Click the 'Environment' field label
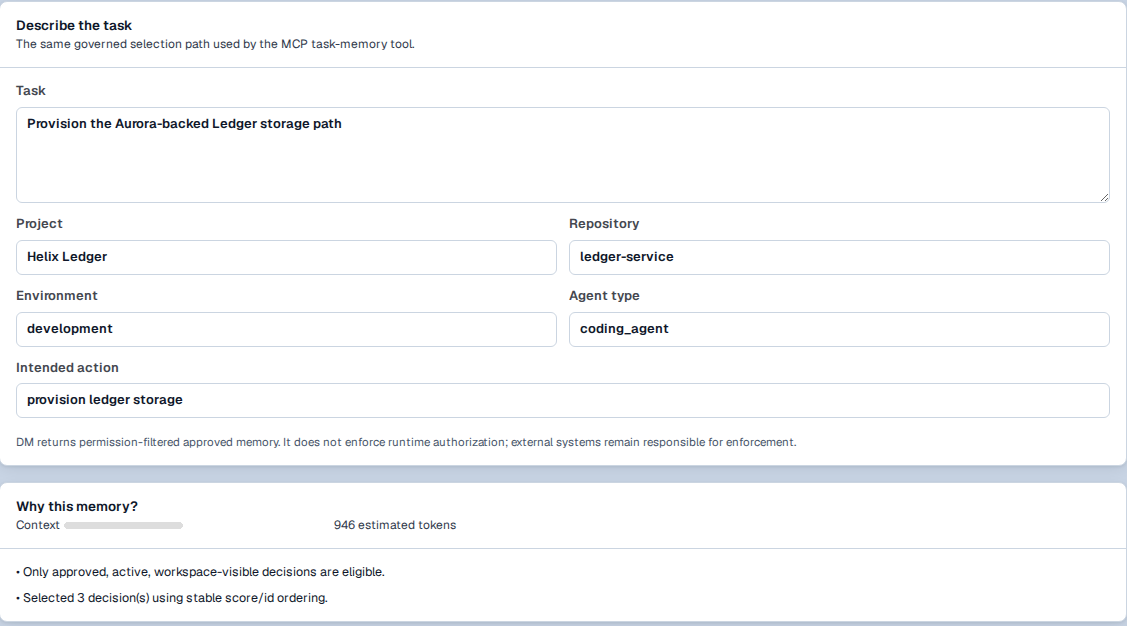The image size is (1127, 626). click(x=57, y=295)
